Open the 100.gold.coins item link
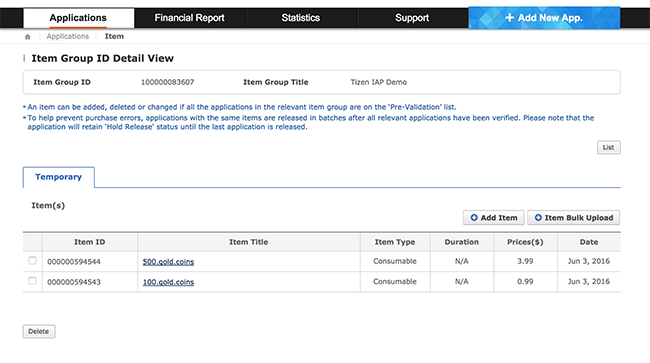Screen dimensions: 650x363 [x=168, y=282]
